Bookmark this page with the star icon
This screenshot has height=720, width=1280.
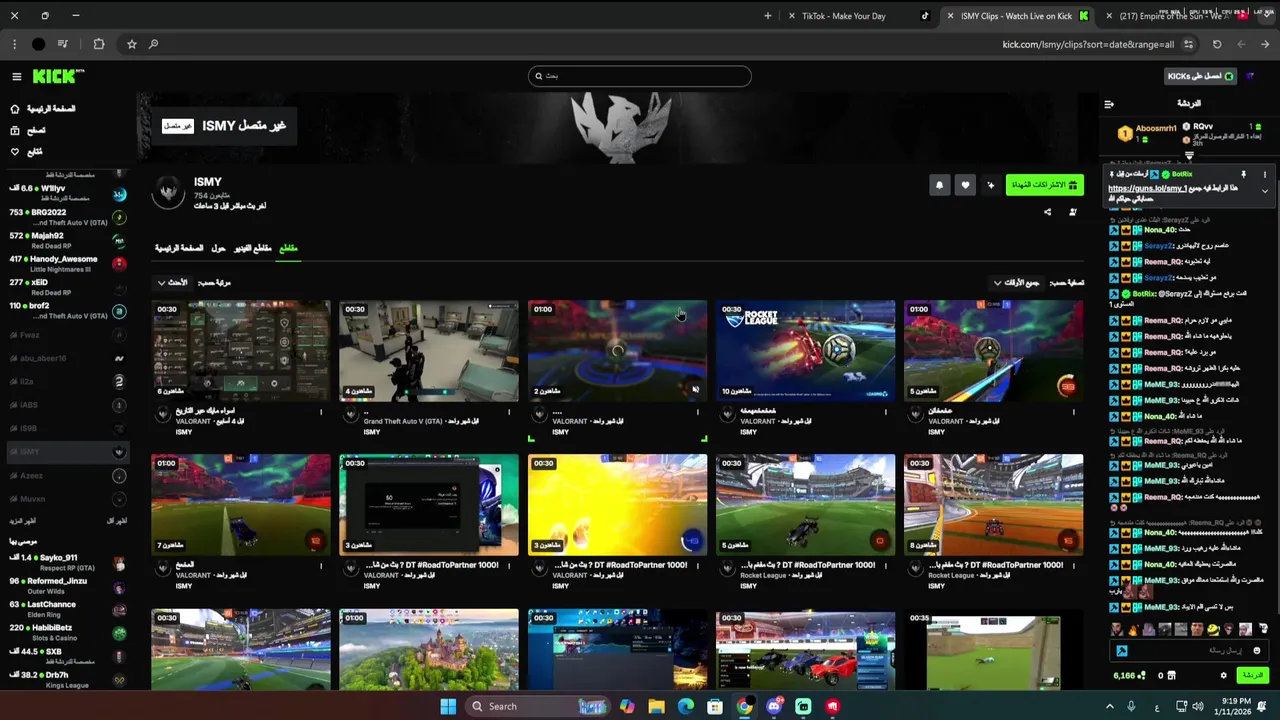click(131, 44)
